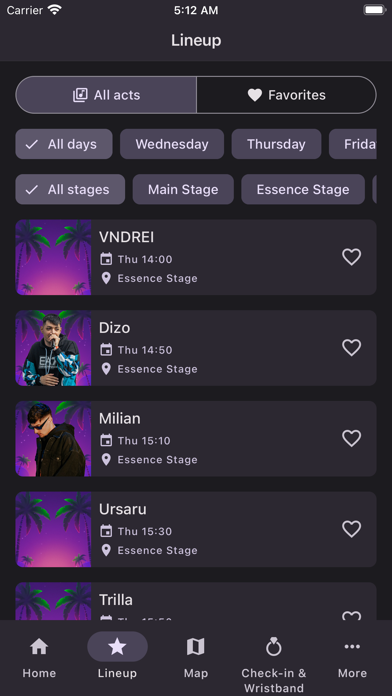
Task: Filter lineup by Wednesday
Action: 172,144
